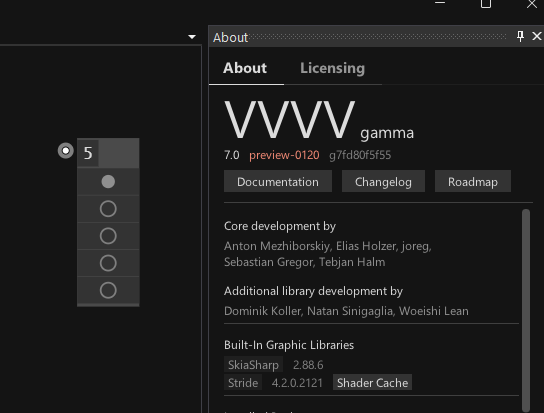Toggle the third spread circle
The width and height of the screenshot is (544, 413).
coord(108,236)
